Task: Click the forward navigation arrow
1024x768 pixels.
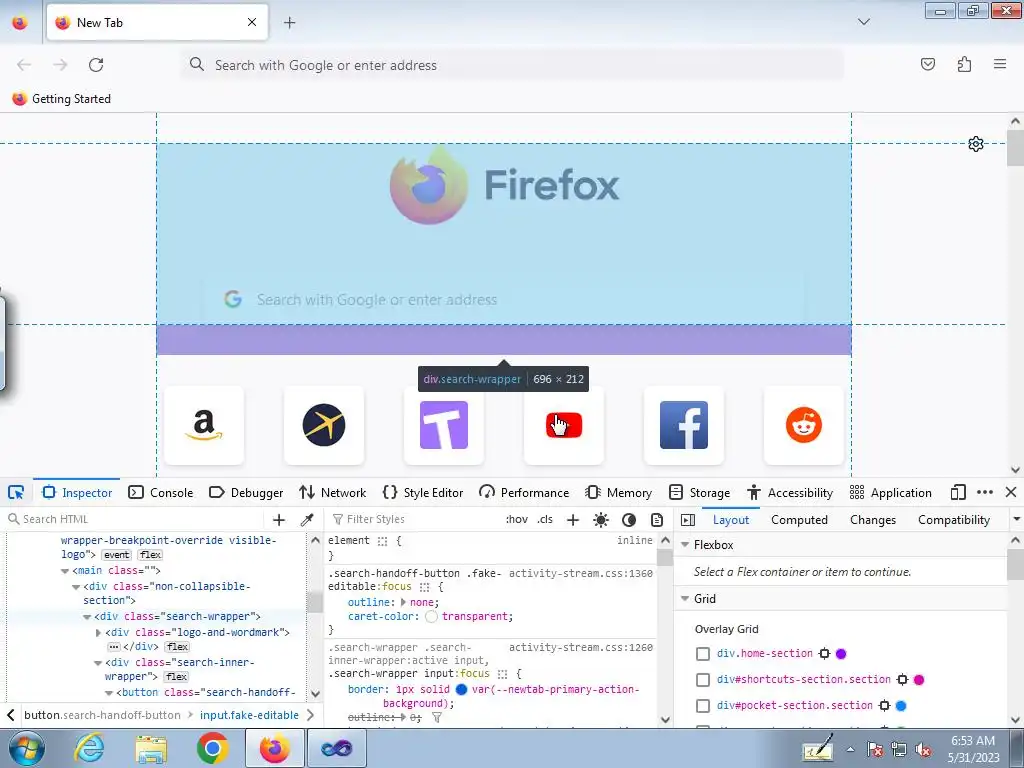Action: coord(60,65)
